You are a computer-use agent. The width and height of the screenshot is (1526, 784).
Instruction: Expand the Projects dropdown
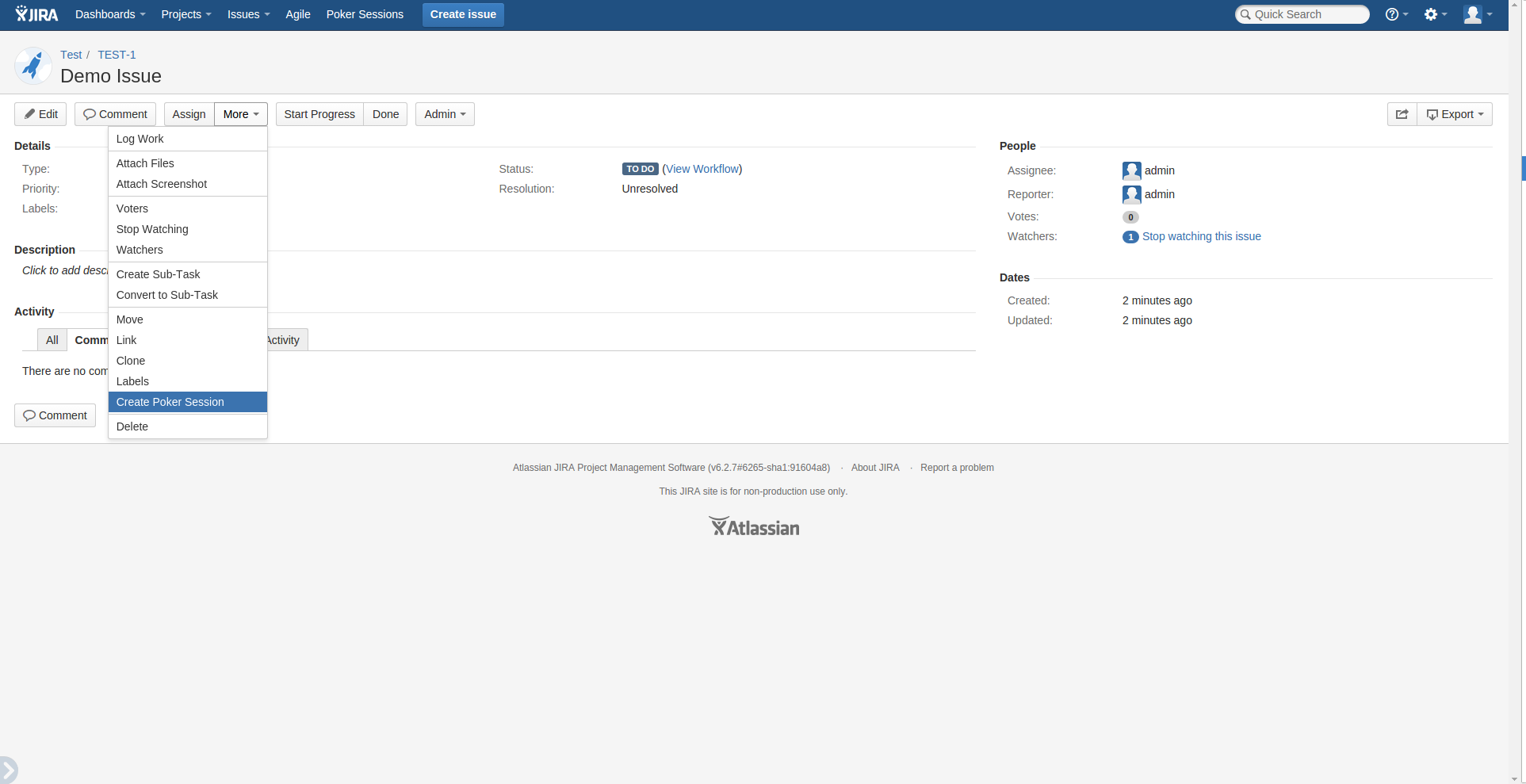[186, 14]
